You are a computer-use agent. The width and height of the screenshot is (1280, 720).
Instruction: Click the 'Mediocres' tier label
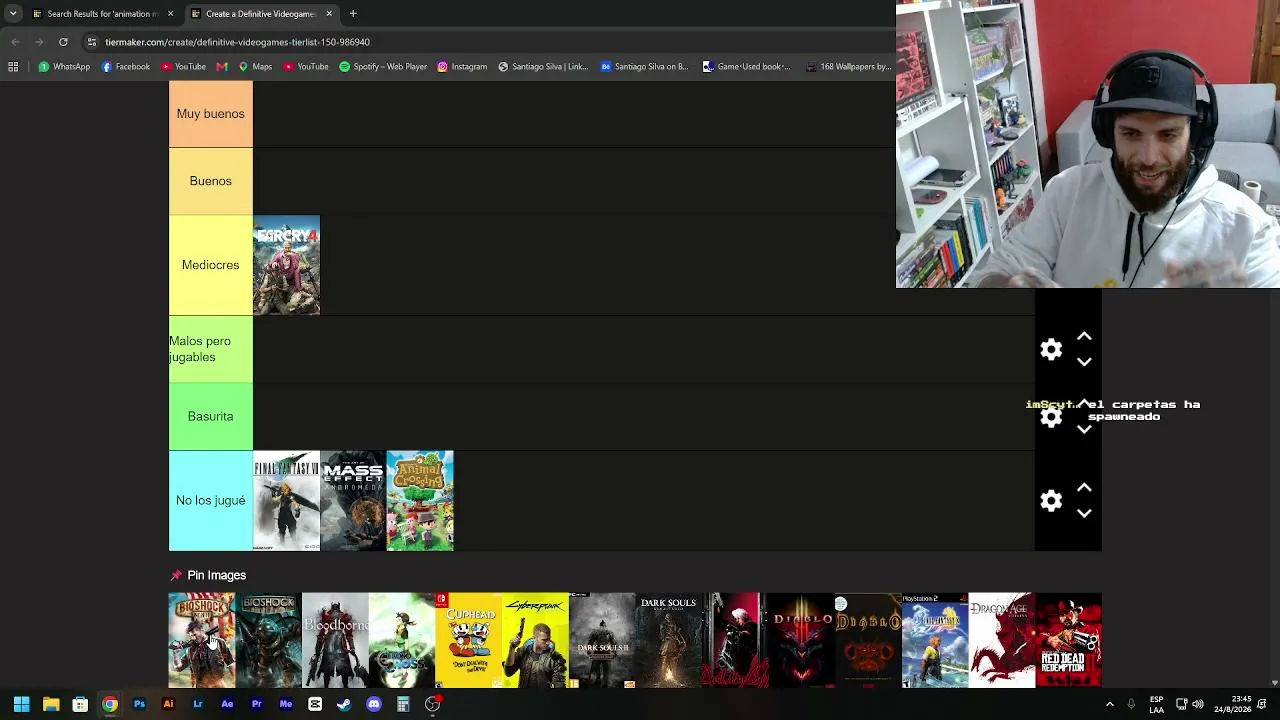click(x=210, y=265)
